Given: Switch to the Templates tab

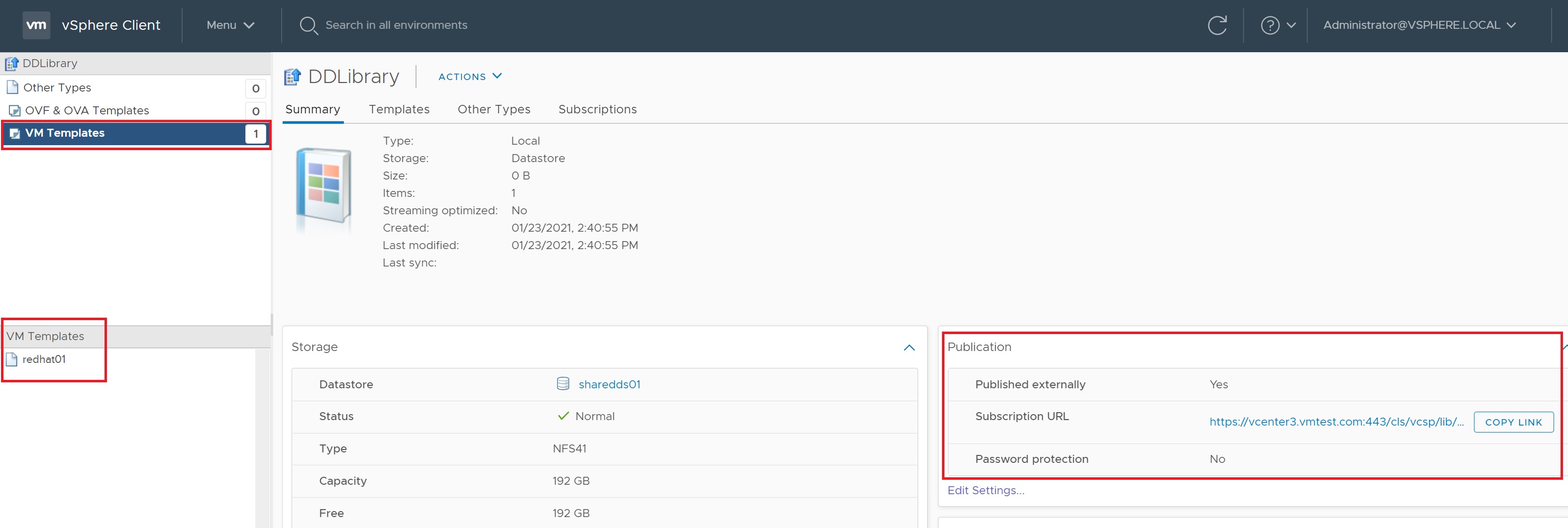Looking at the screenshot, I should (x=399, y=109).
